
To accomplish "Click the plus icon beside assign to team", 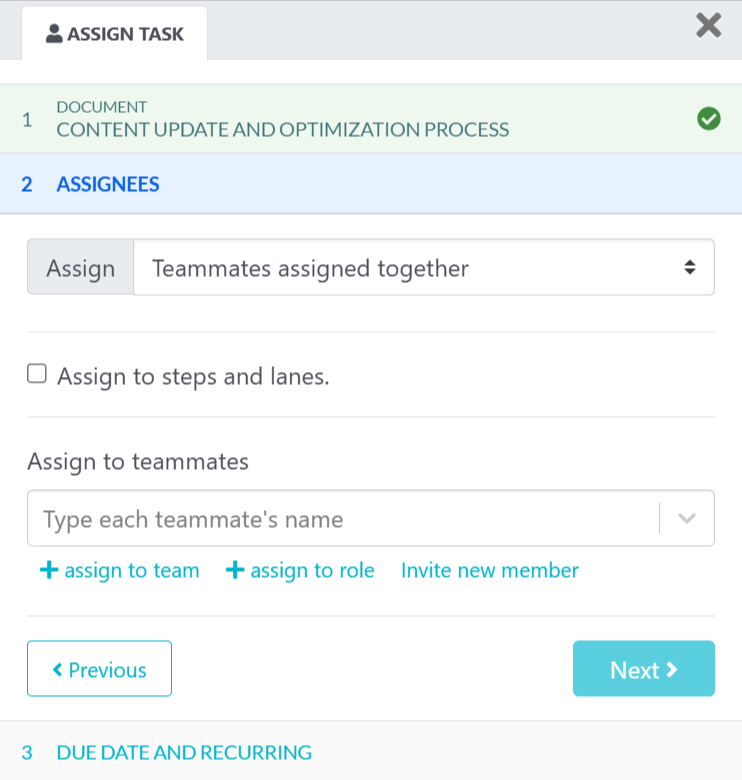I will tap(48, 570).
